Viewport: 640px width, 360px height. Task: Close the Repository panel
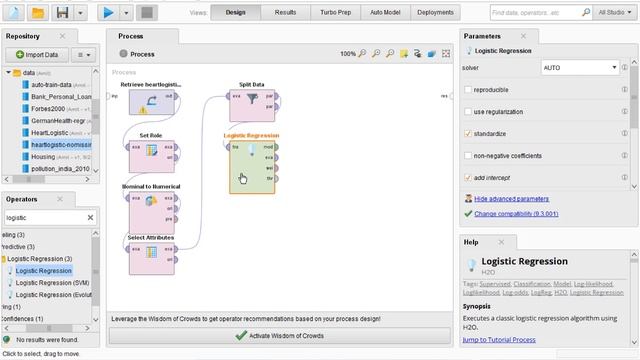pyautogui.click(x=62, y=36)
